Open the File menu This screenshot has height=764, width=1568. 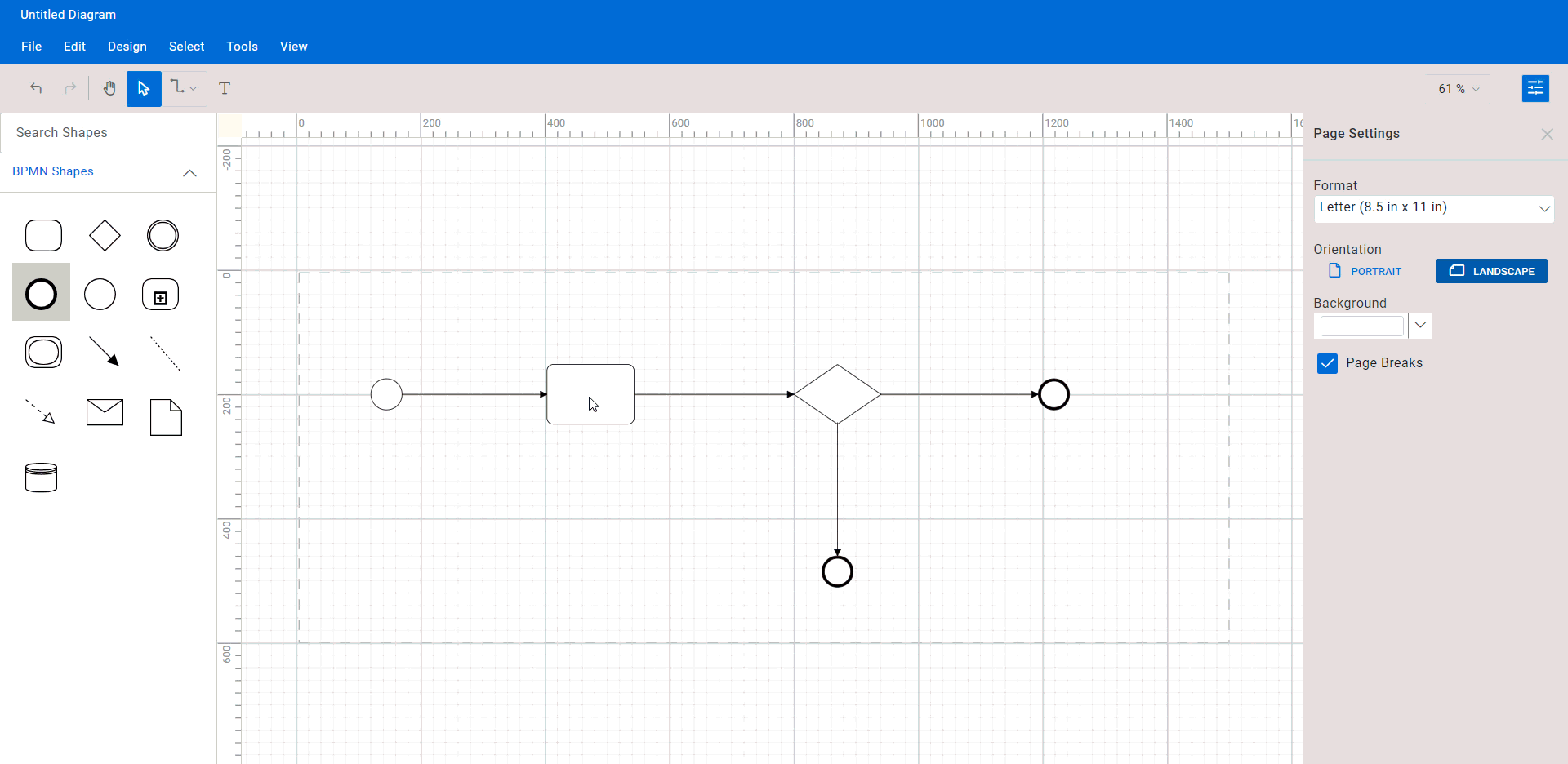pos(31,47)
